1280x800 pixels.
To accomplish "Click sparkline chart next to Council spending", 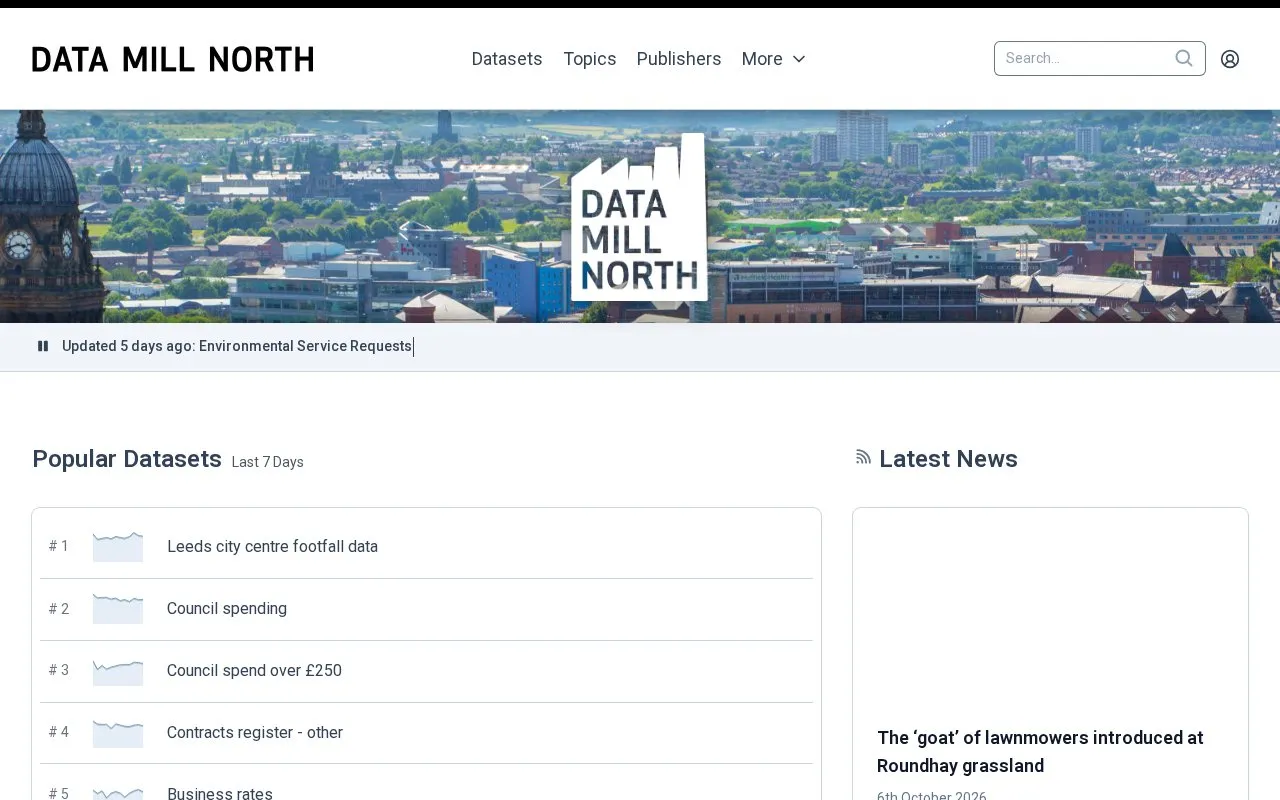I will (118, 609).
